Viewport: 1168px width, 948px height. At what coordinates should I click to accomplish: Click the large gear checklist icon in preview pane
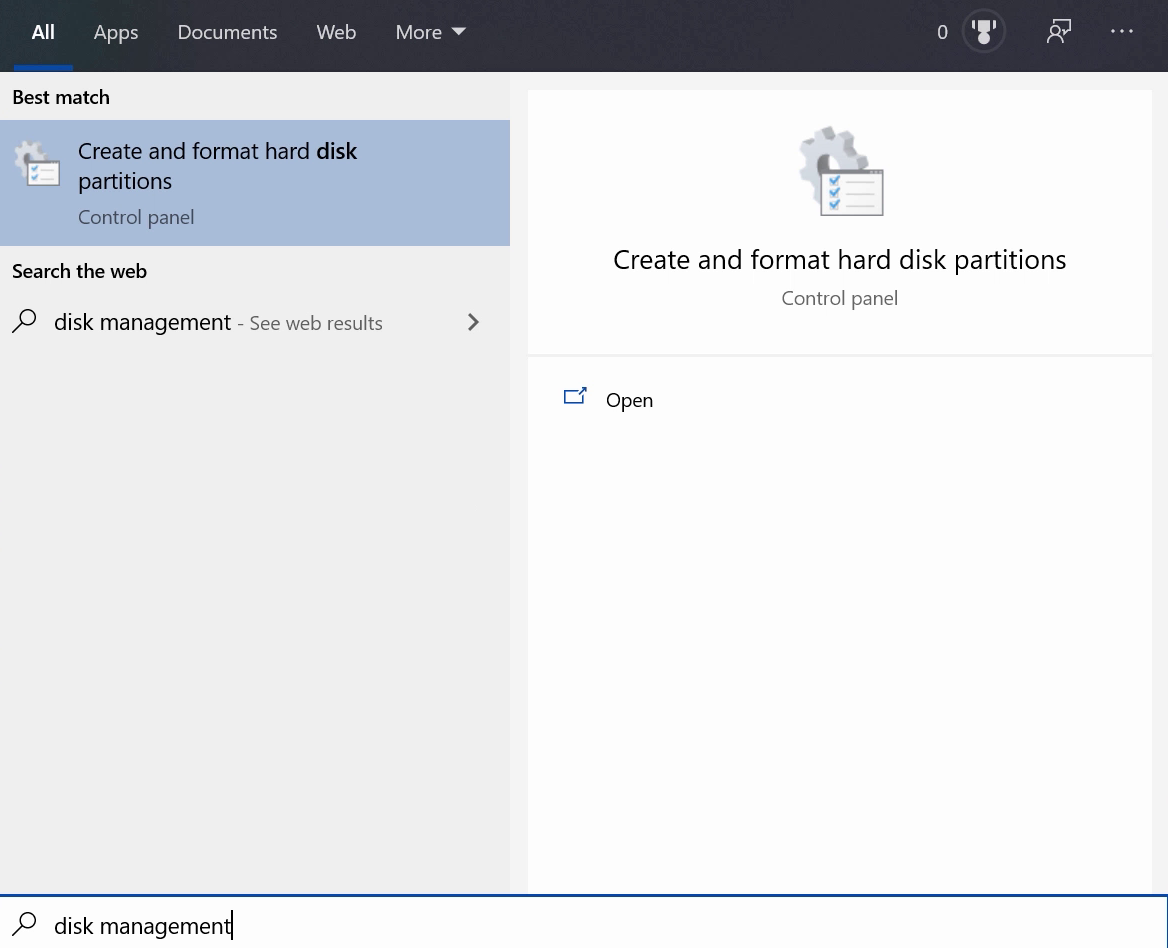[840, 171]
